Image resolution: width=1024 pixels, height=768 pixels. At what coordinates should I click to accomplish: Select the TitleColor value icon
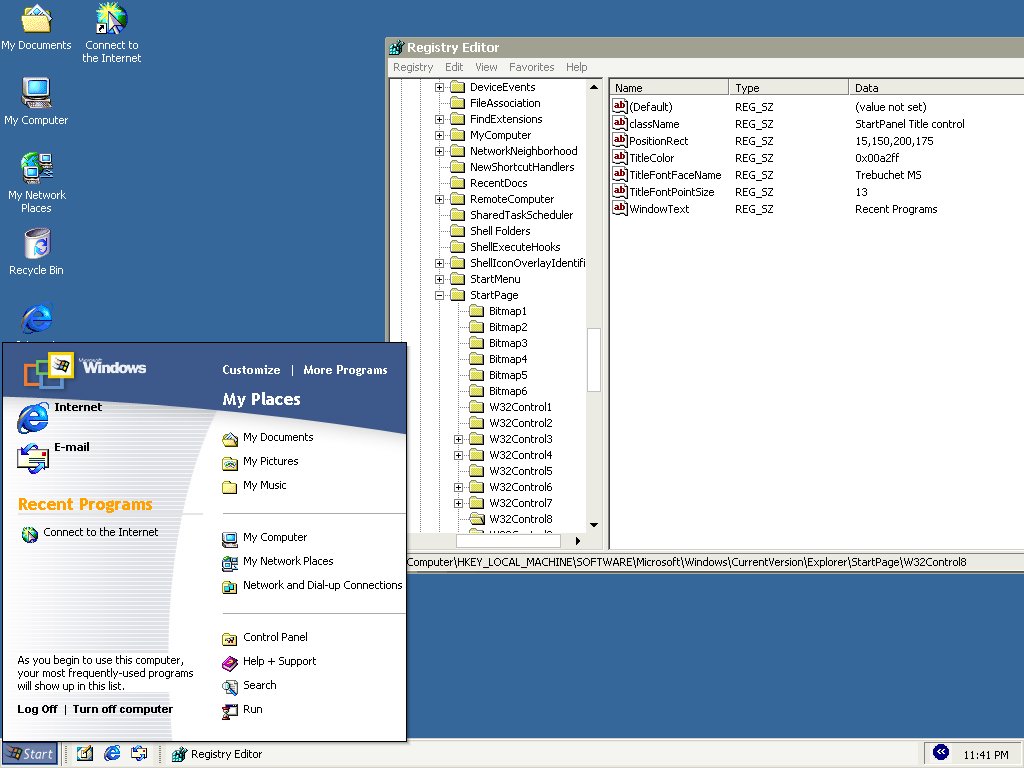point(620,157)
